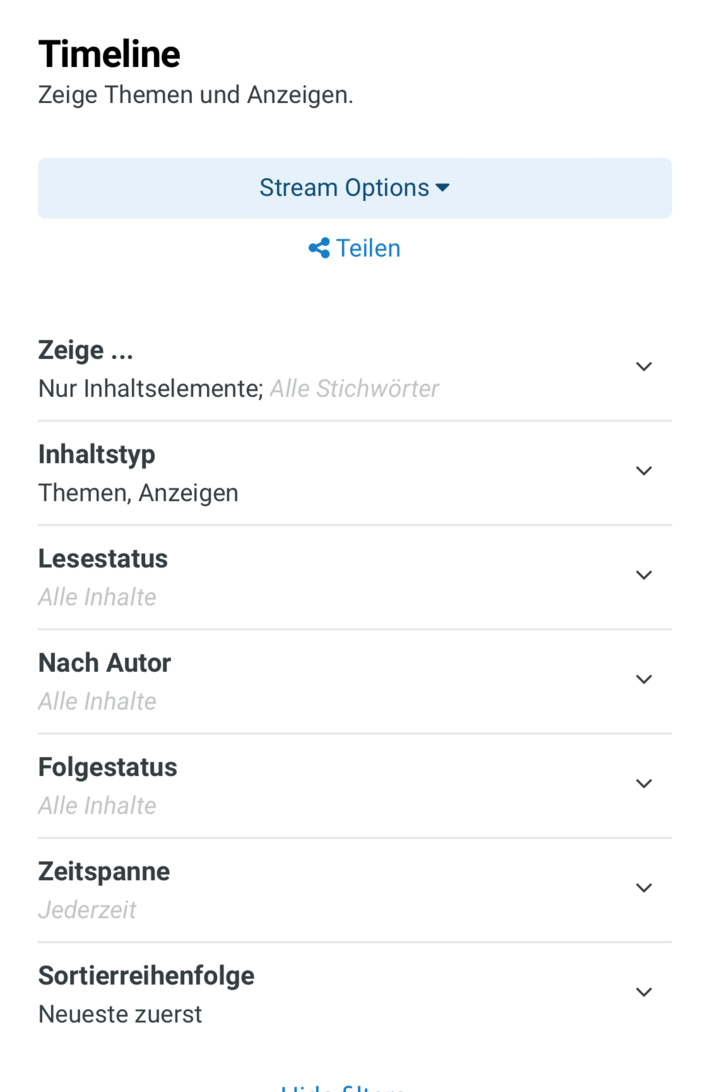Select the Zeige ... filter heading
Image resolution: width=710 pixels, height=1092 pixels.
coord(86,351)
